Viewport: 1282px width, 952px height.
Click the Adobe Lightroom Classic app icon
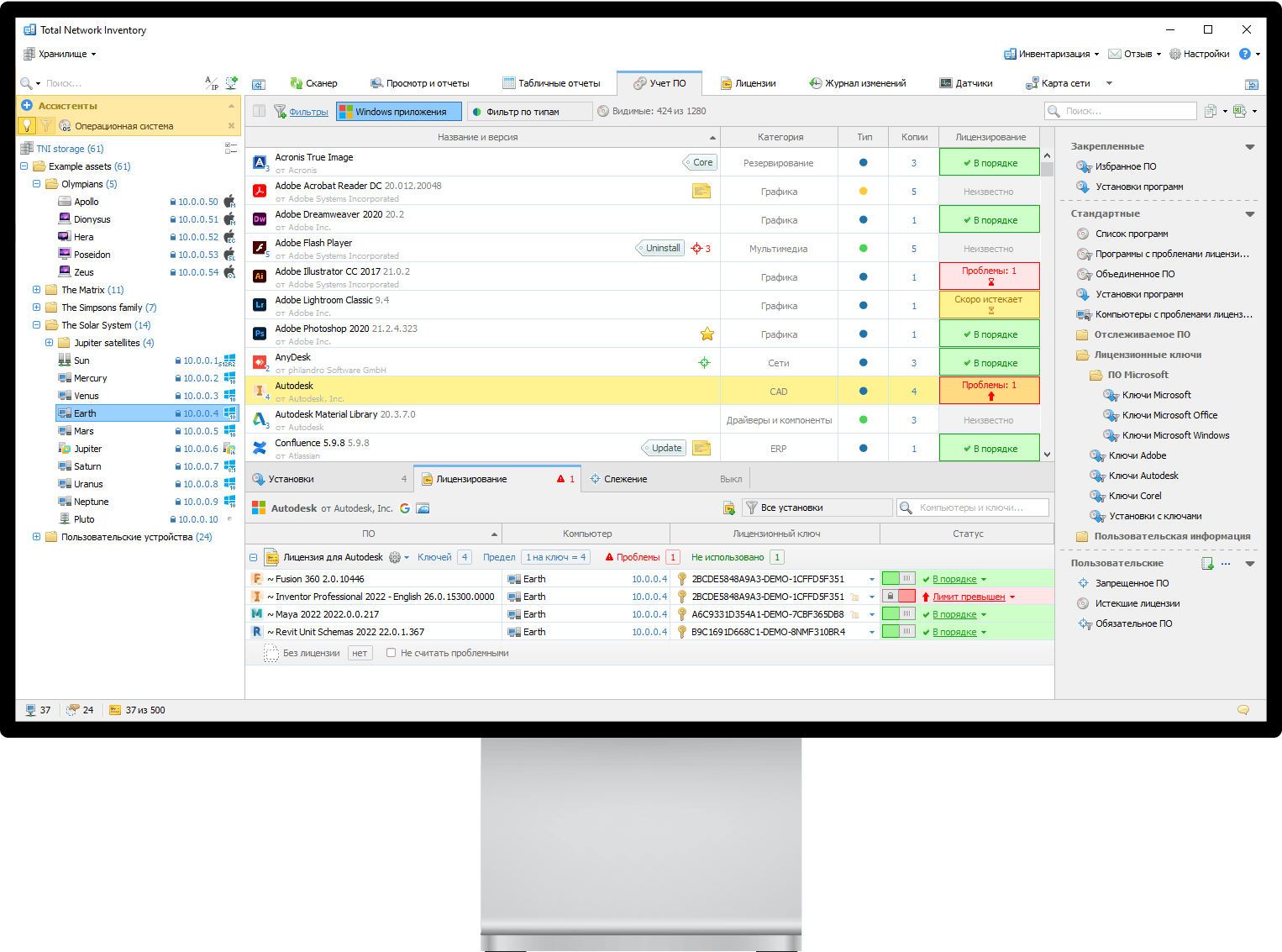(x=260, y=305)
